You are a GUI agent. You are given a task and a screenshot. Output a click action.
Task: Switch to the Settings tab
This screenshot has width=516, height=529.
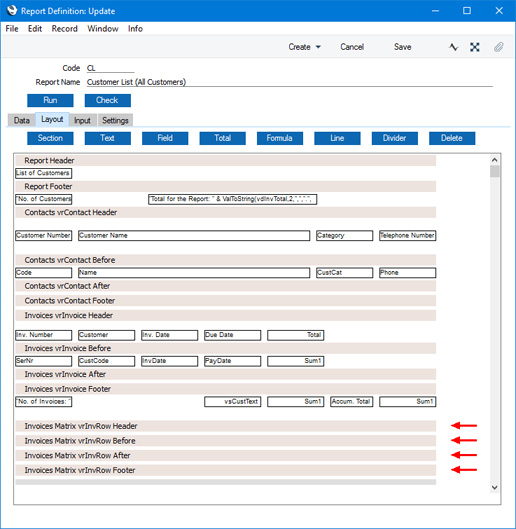pos(115,120)
